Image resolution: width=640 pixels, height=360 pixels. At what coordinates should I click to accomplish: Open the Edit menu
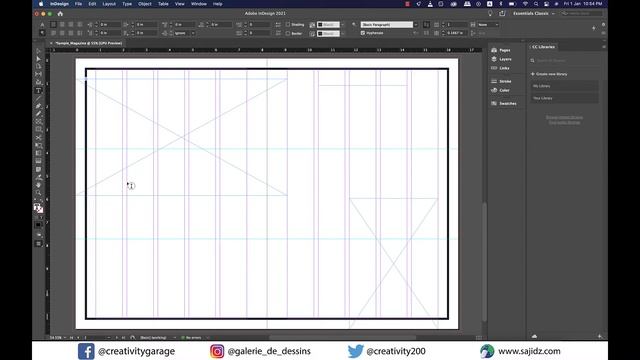(x=92, y=4)
